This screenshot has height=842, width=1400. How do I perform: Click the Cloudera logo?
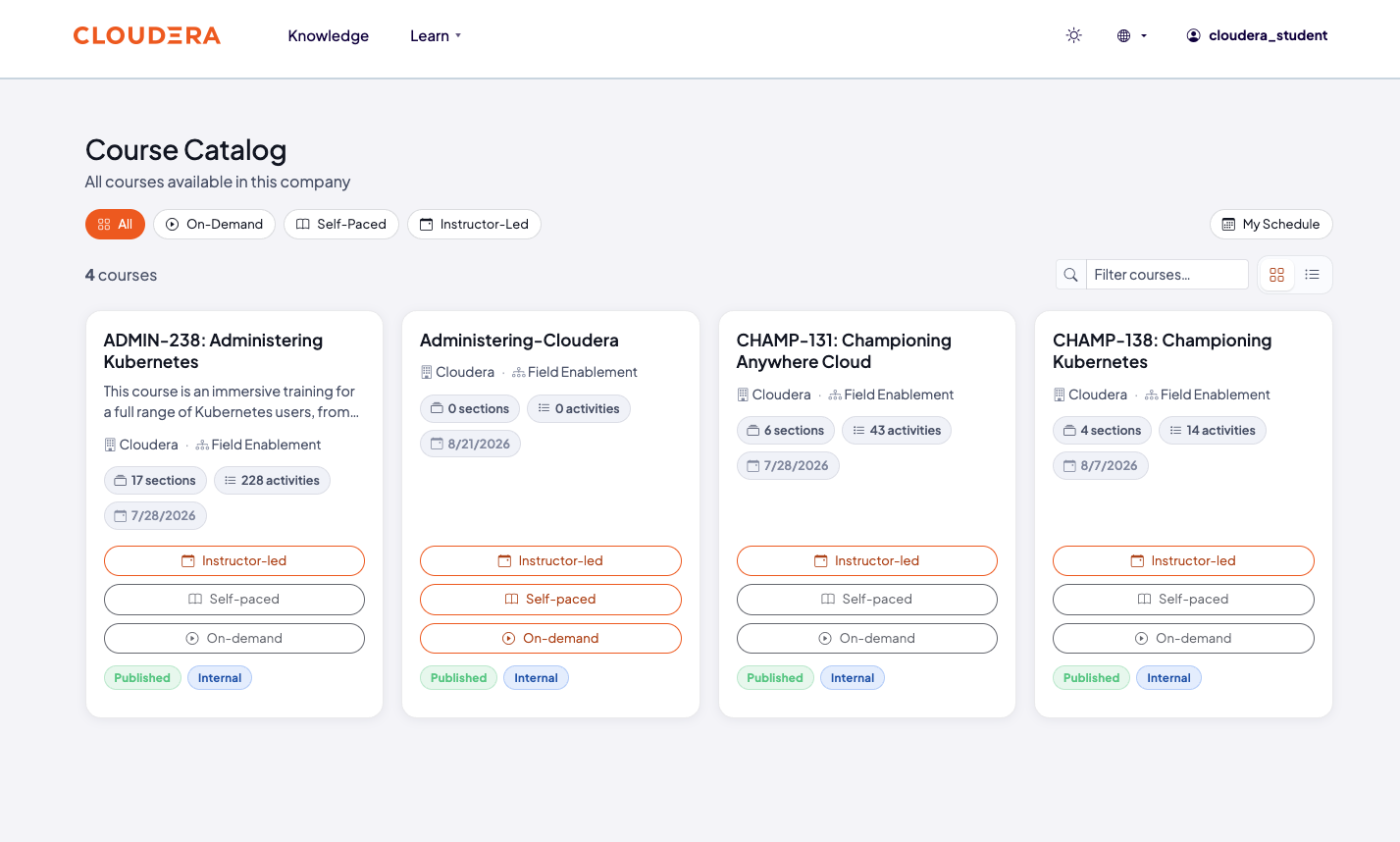click(x=147, y=35)
